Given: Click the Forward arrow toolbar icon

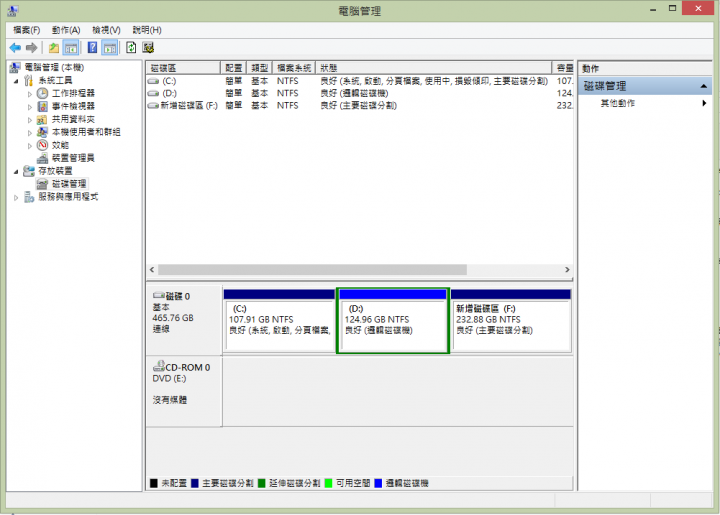Looking at the screenshot, I should tap(31, 48).
